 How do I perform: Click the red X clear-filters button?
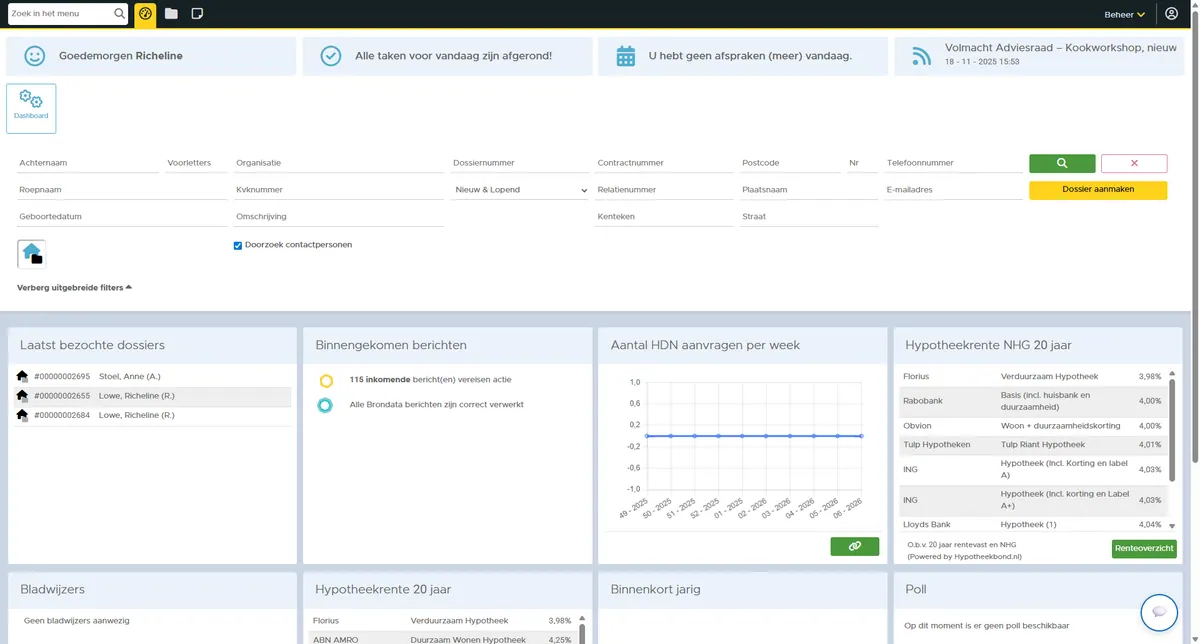point(1134,163)
